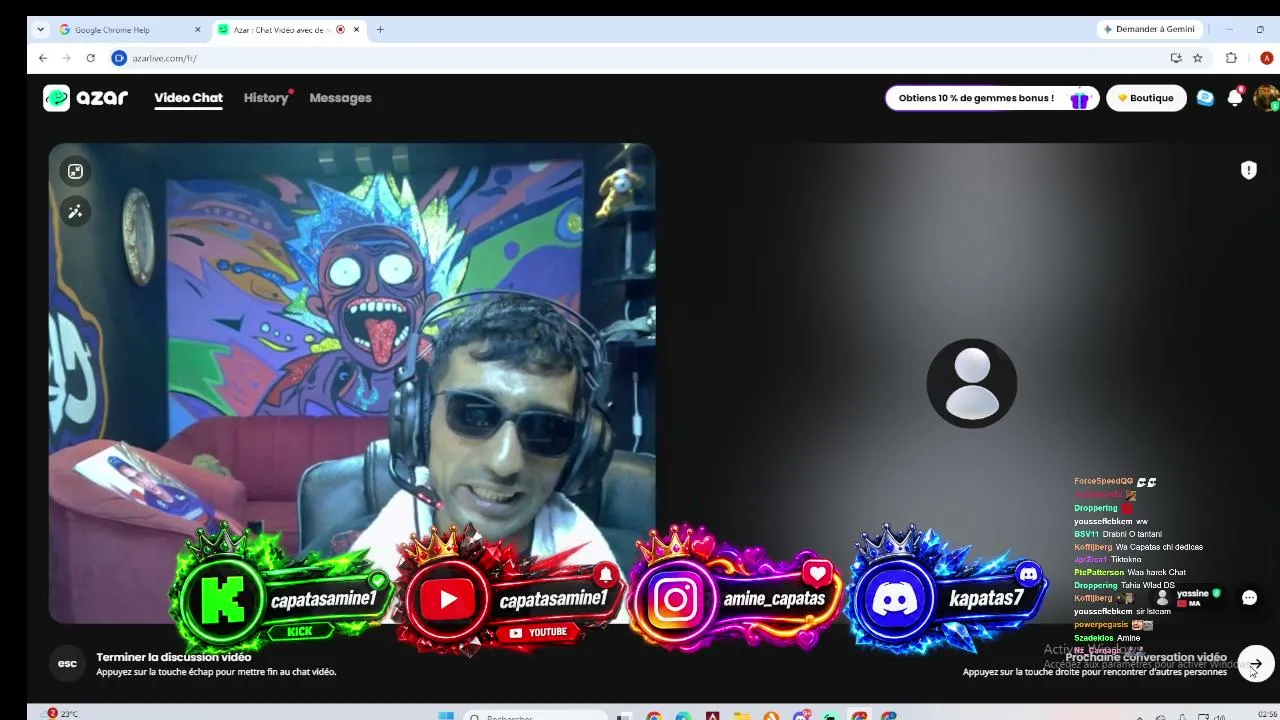Select the Azar Chat Vidéo browser tab
This screenshot has width=1280, height=720.
[288, 30]
